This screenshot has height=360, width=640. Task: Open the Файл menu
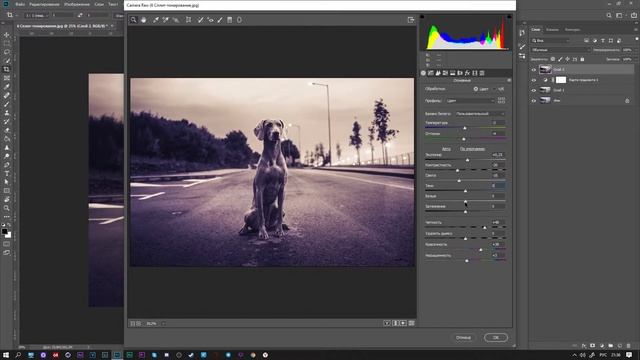pyautogui.click(x=20, y=4)
